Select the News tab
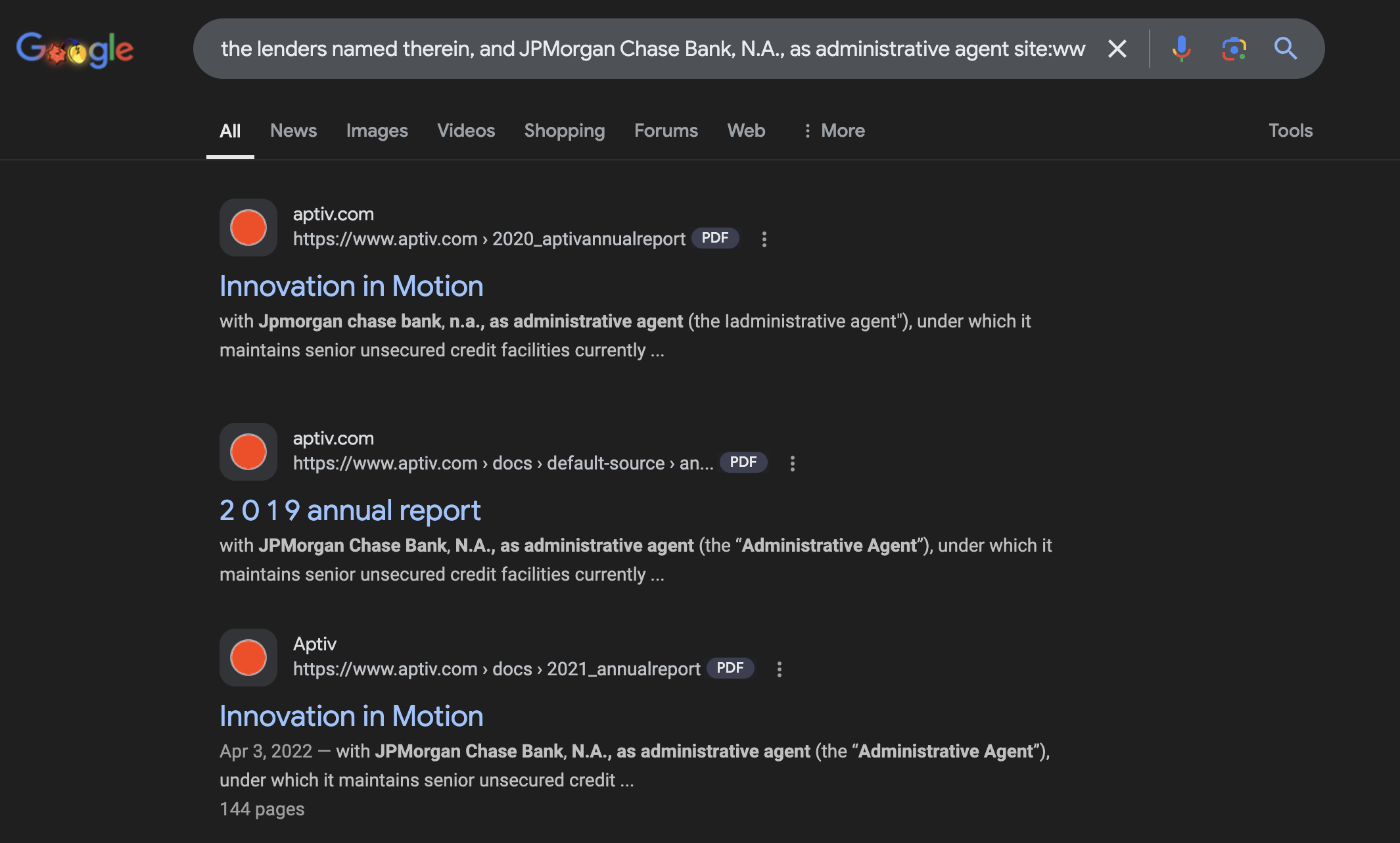Screen dimensions: 1400x843 click(x=293, y=129)
